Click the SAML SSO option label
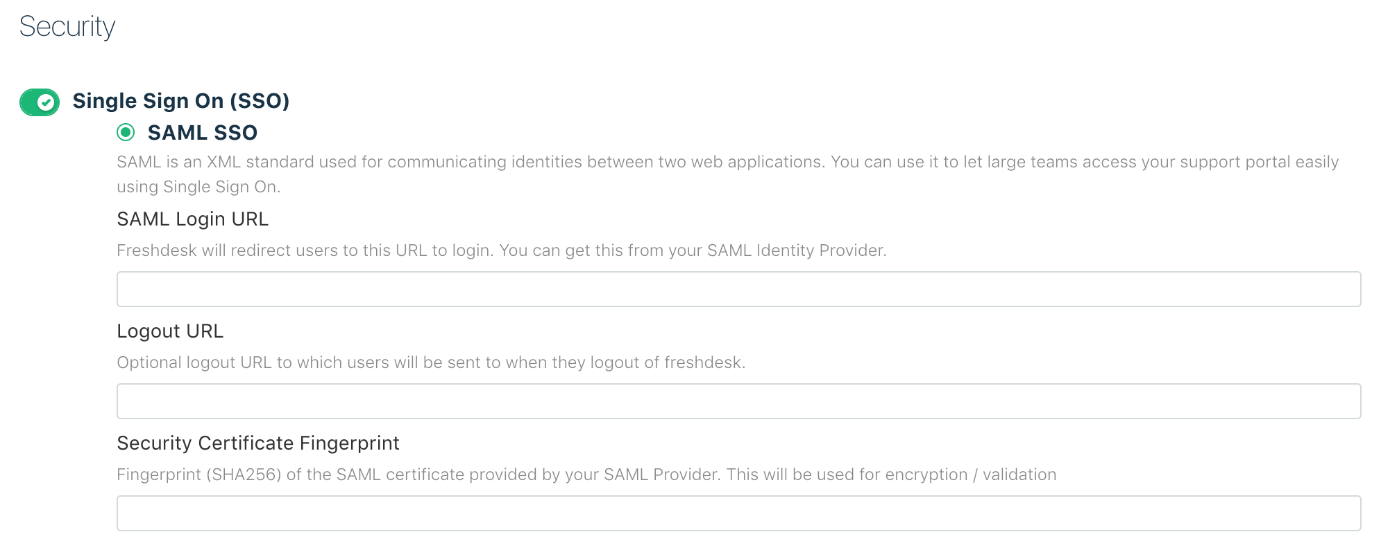 click(x=202, y=132)
